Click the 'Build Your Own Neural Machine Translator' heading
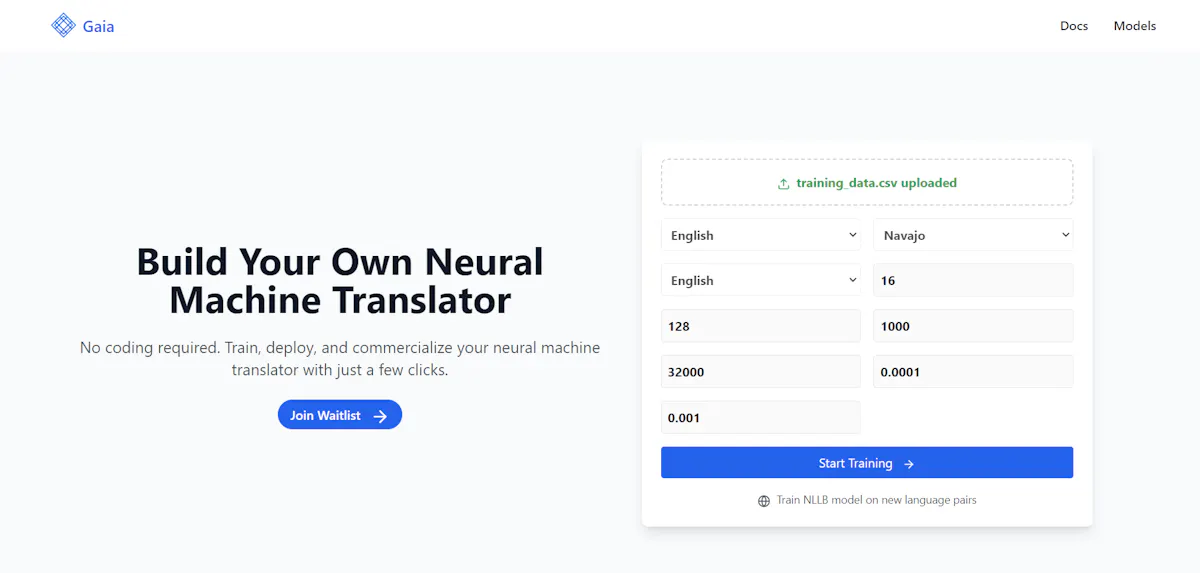Image resolution: width=1200 pixels, height=573 pixels. pos(340,281)
